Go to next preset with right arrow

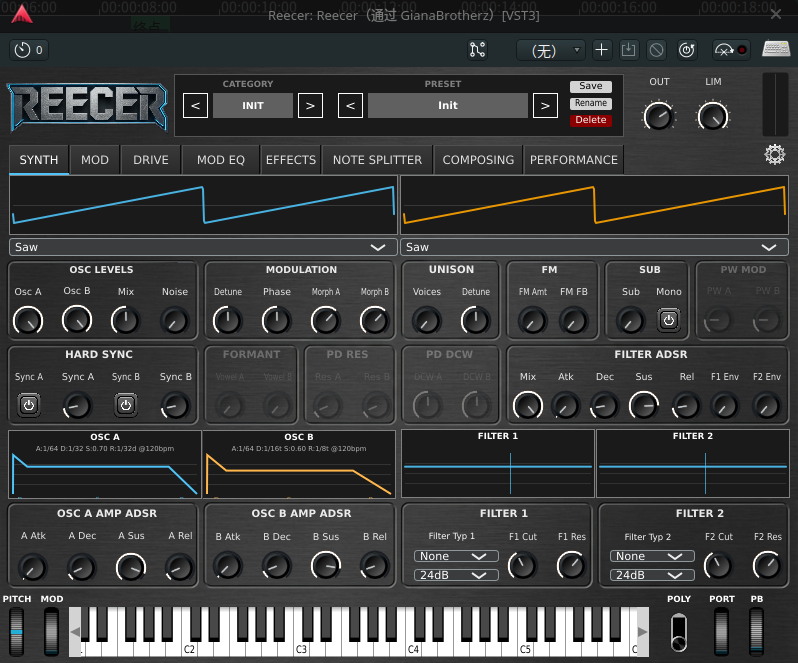click(x=546, y=105)
